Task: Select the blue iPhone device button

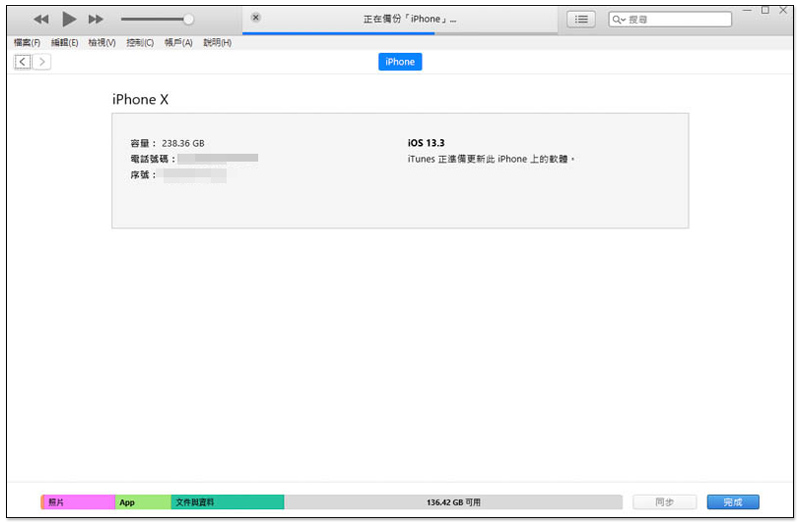Action: (400, 62)
